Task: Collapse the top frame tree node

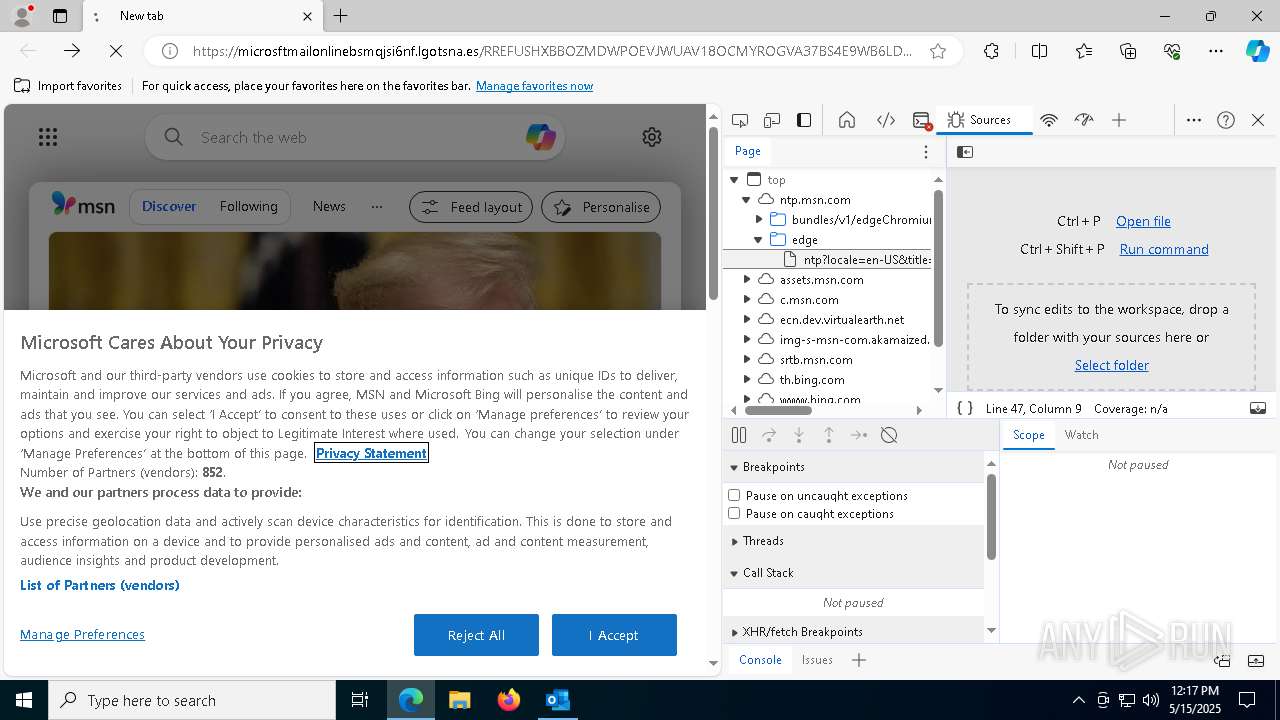Action: point(734,180)
